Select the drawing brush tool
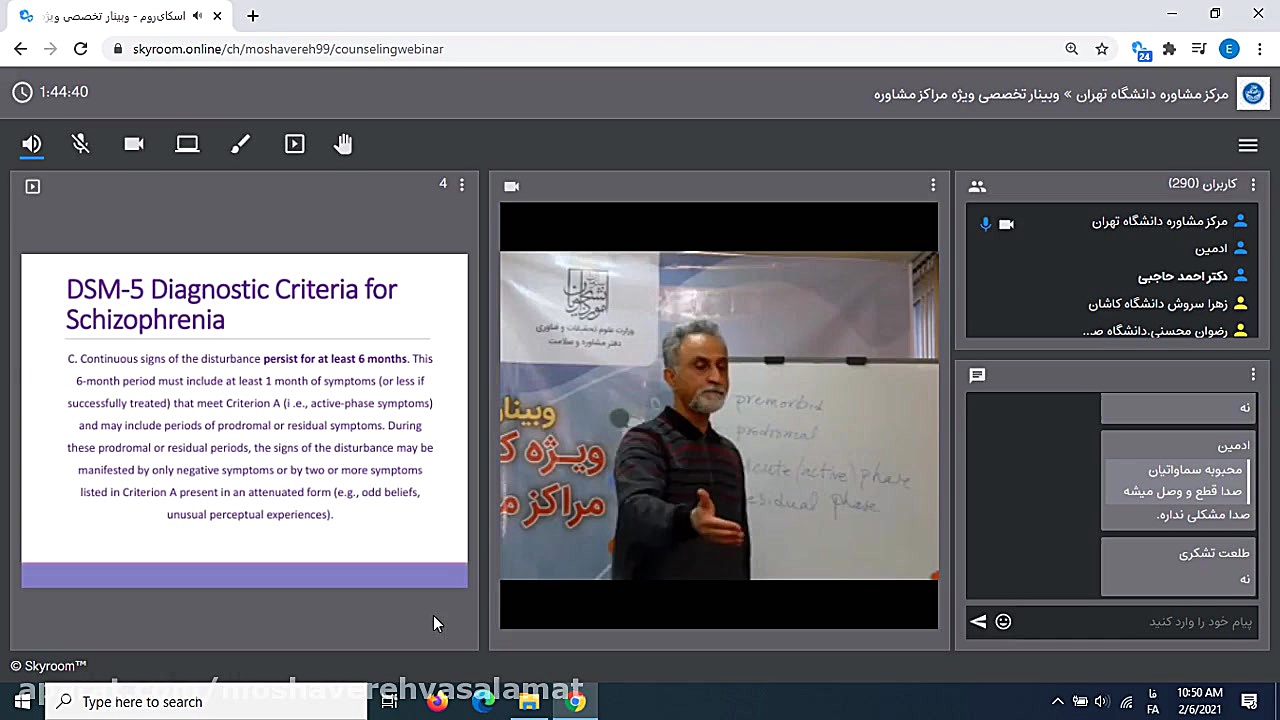Screen dimensions: 1280x720 [x=240, y=144]
